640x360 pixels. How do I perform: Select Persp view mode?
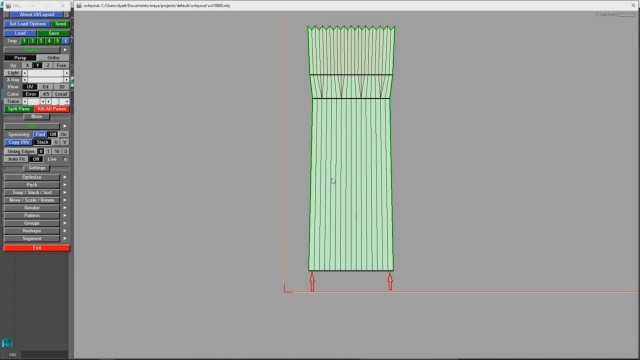point(20,58)
